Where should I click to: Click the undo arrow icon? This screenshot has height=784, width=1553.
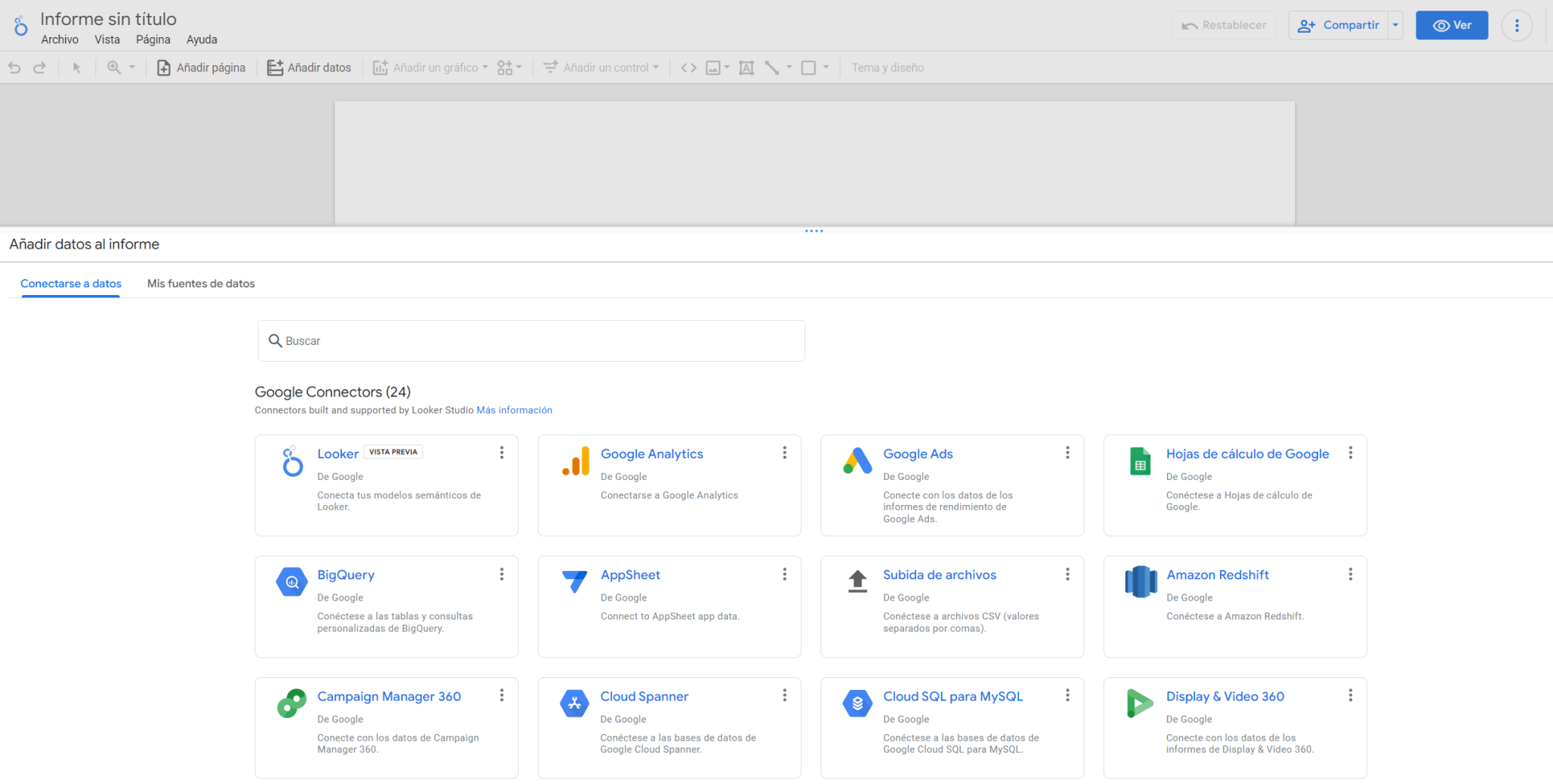click(14, 67)
